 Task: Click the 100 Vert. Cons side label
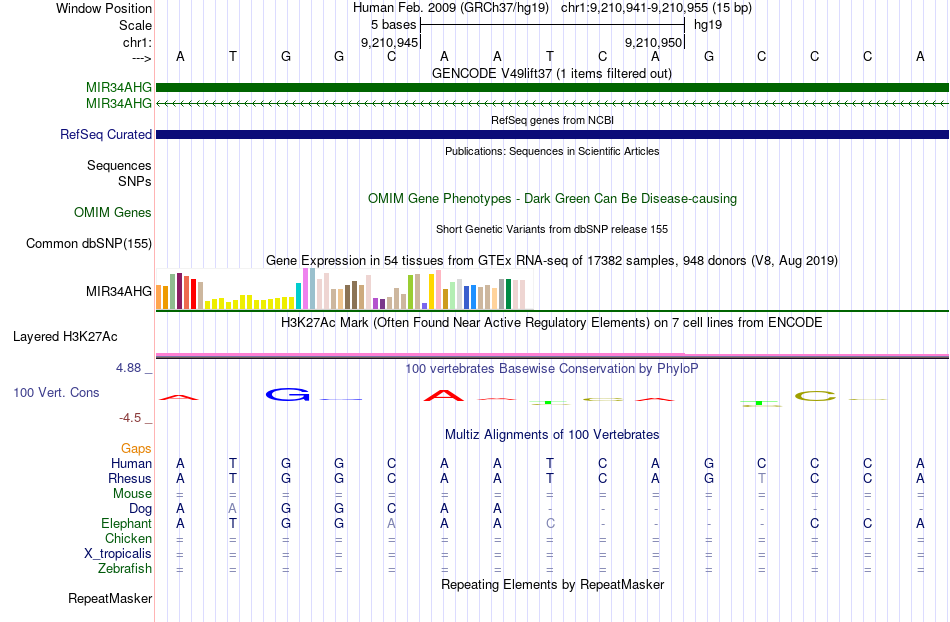pyautogui.click(x=56, y=392)
